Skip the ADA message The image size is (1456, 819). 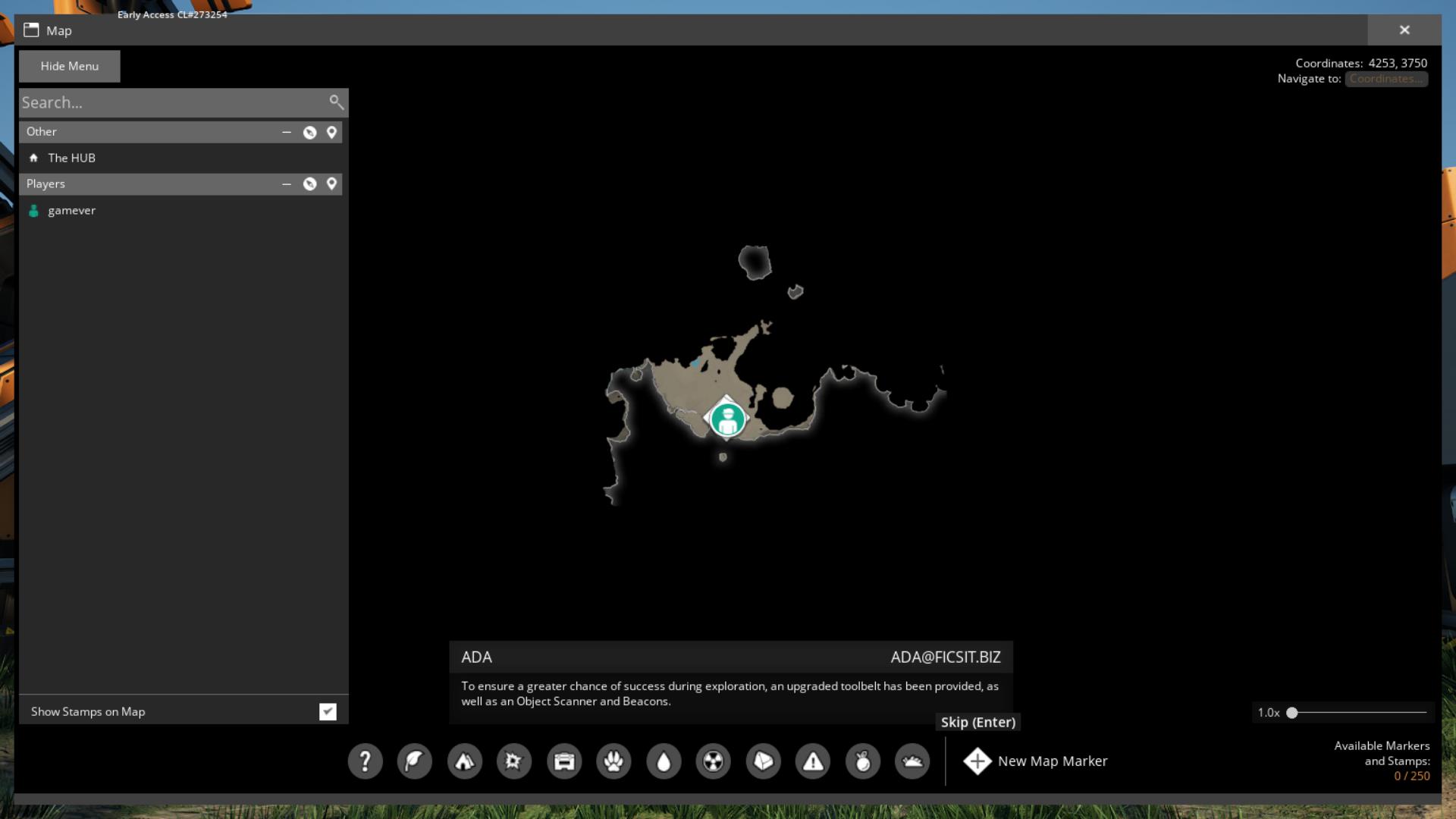point(978,722)
